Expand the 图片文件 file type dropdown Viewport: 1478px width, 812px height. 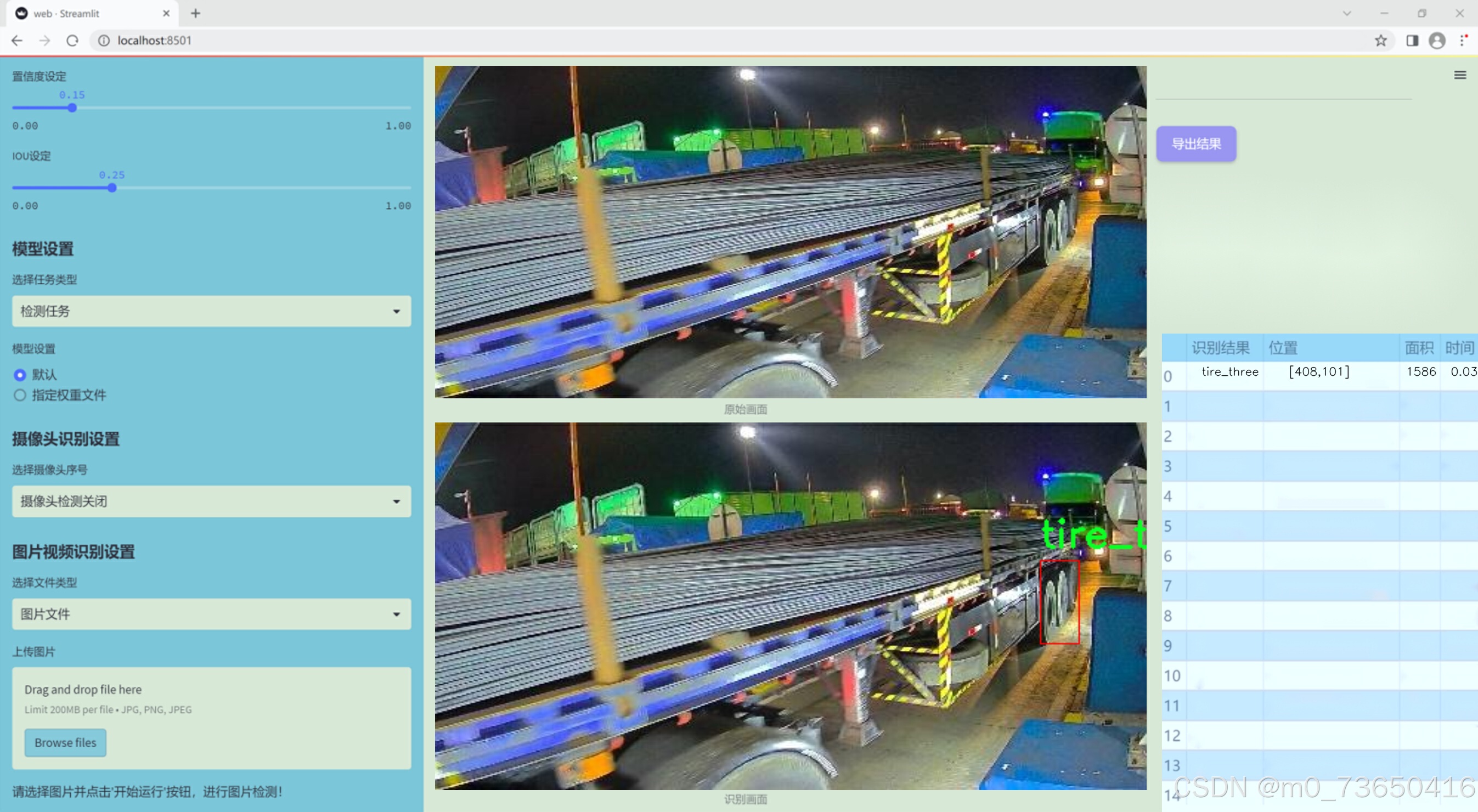(x=211, y=614)
